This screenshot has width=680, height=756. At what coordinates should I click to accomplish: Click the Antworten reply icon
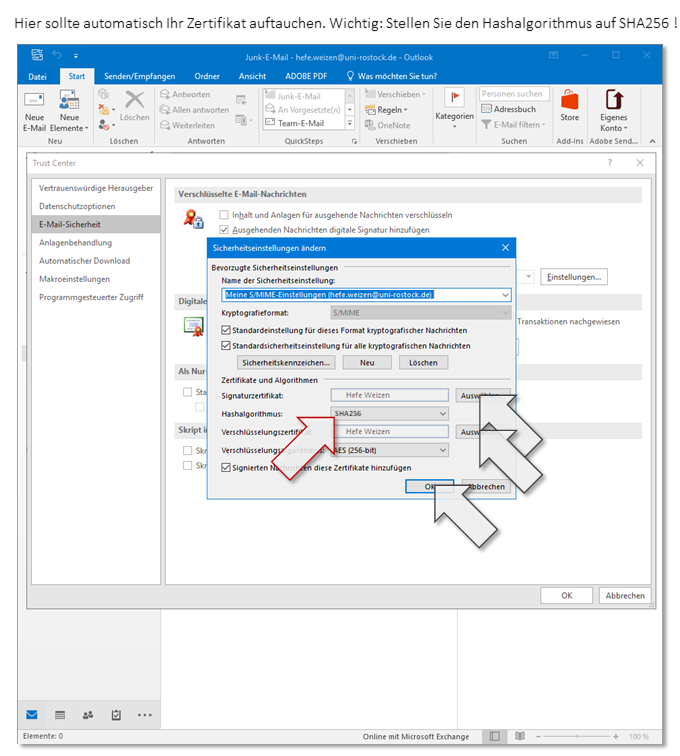click(165, 94)
